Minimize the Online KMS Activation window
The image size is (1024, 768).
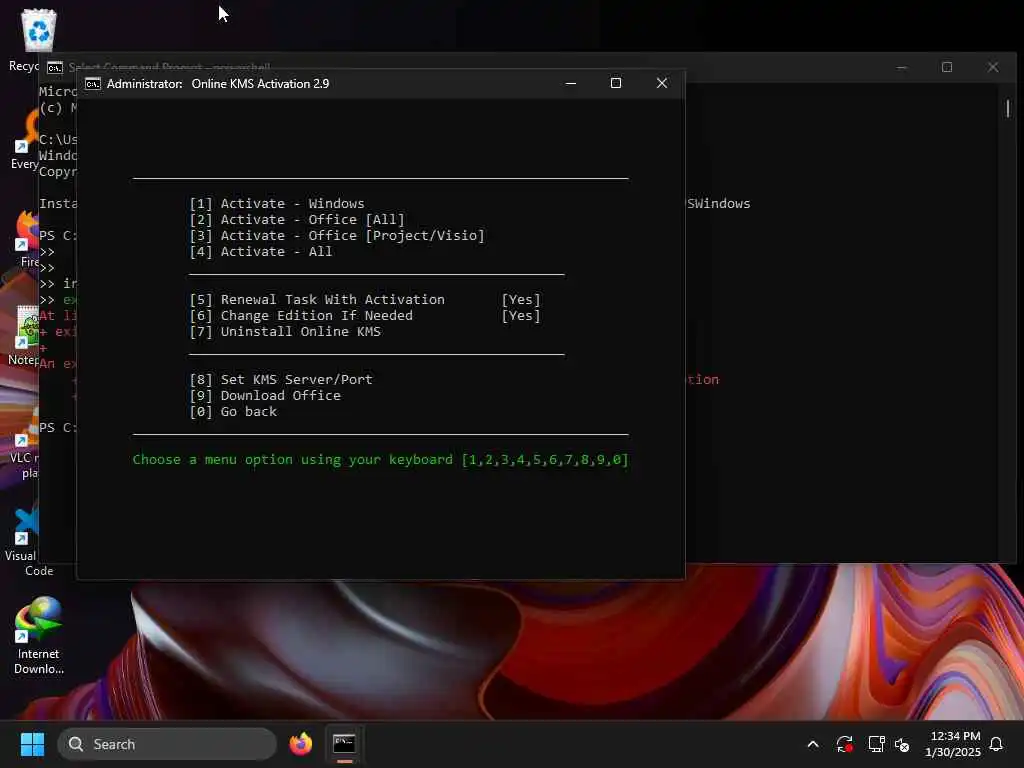coord(570,84)
